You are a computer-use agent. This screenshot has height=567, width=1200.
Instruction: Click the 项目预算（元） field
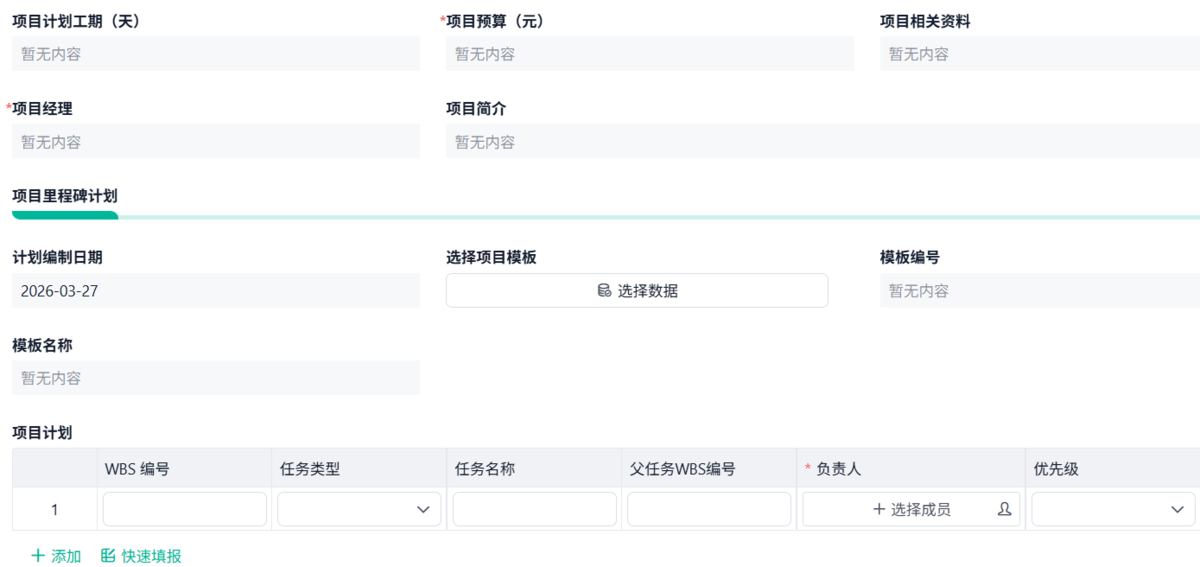[650, 54]
